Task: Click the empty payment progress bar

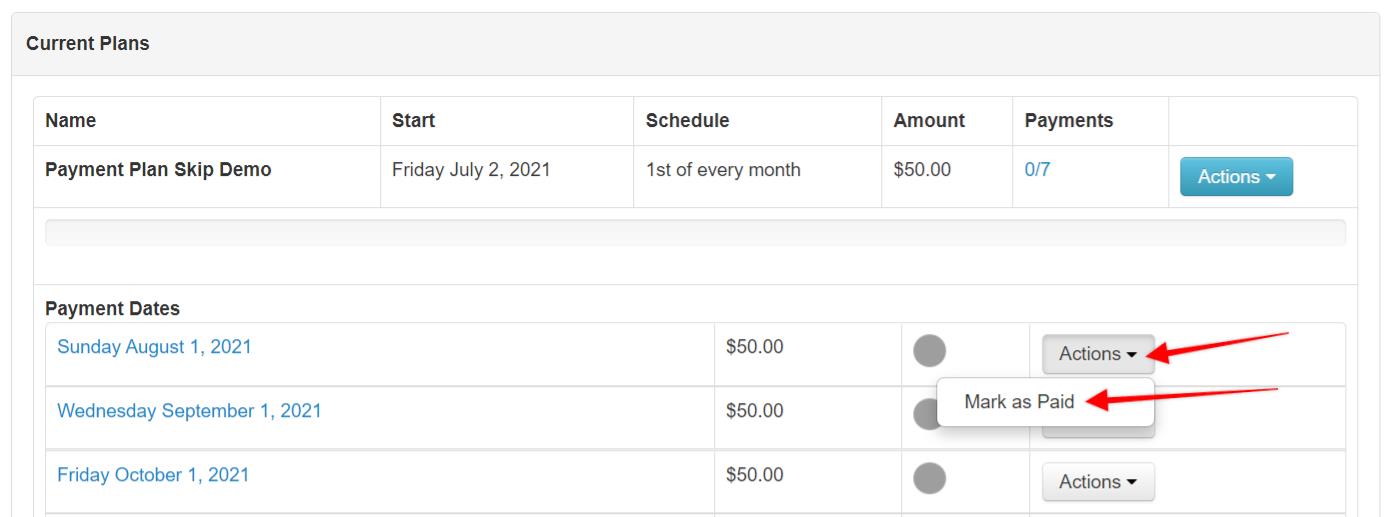Action: [695, 233]
